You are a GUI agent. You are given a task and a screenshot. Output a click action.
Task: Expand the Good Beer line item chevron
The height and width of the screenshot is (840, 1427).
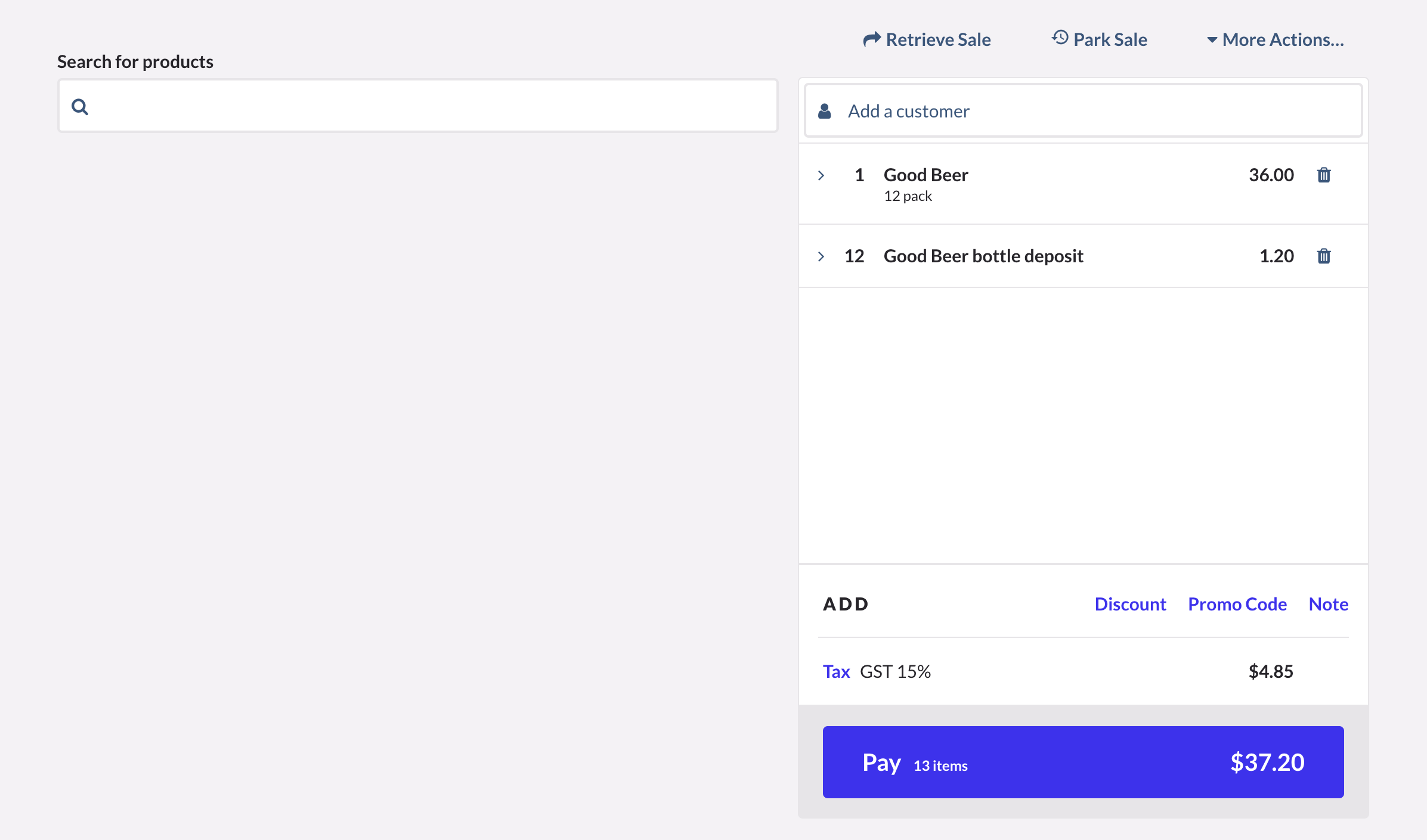click(x=821, y=175)
